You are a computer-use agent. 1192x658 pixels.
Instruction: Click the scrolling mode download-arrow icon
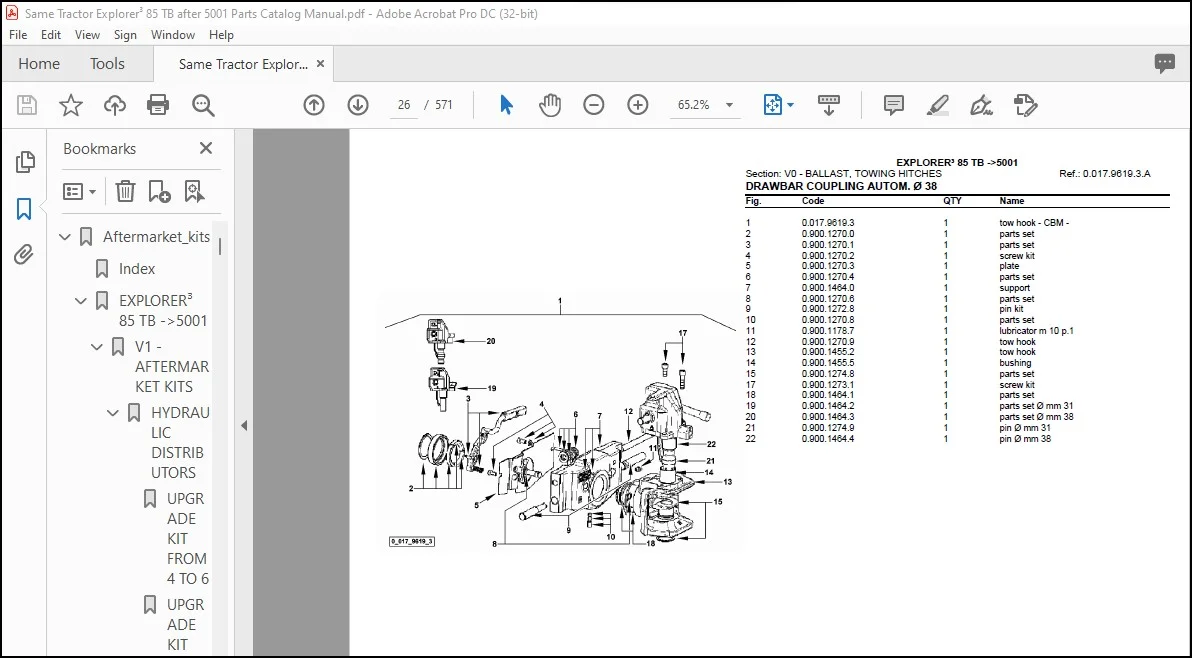pos(829,105)
